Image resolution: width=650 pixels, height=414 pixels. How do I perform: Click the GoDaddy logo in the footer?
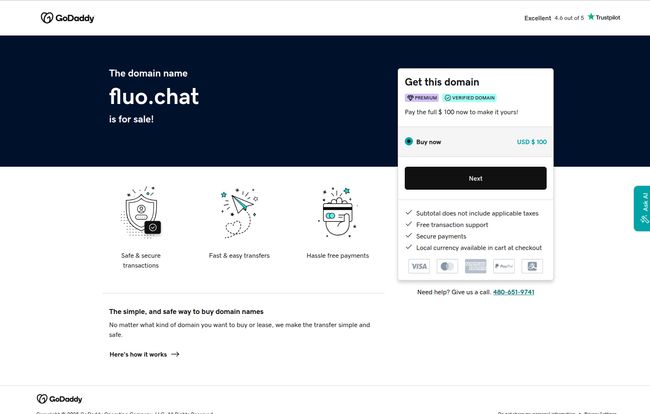58,399
